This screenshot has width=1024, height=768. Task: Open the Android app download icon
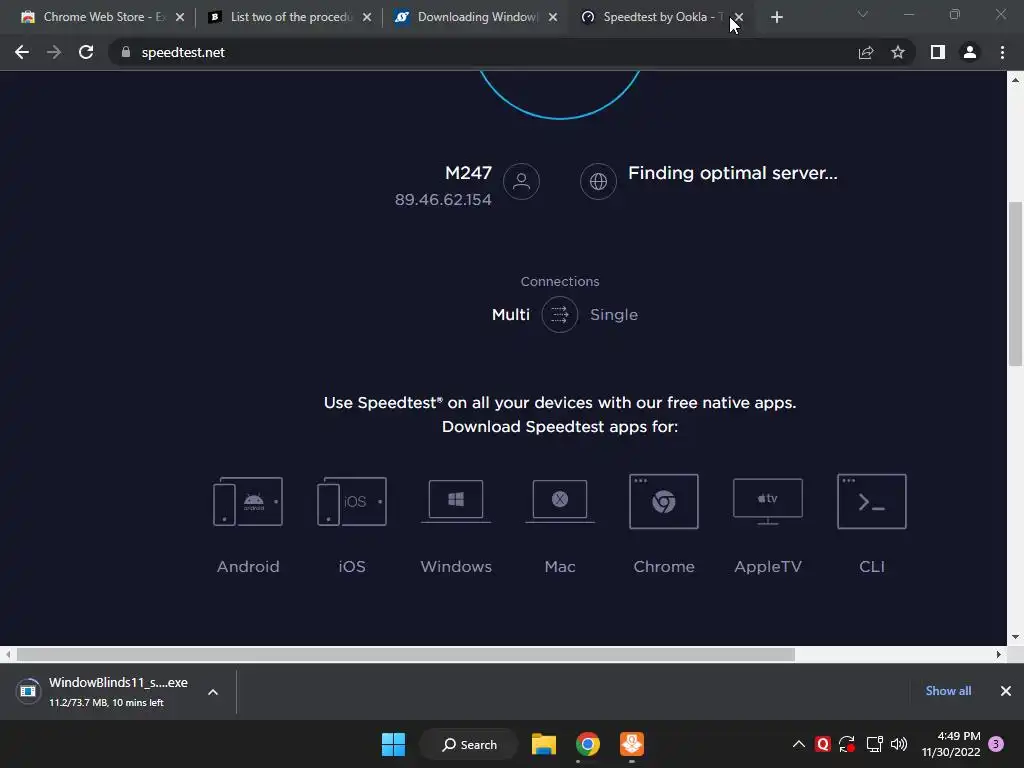tap(248, 502)
